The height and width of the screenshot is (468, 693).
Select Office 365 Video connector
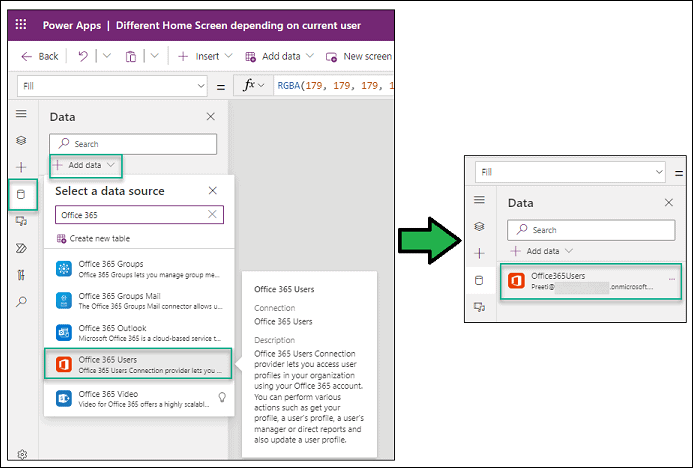(x=139, y=398)
